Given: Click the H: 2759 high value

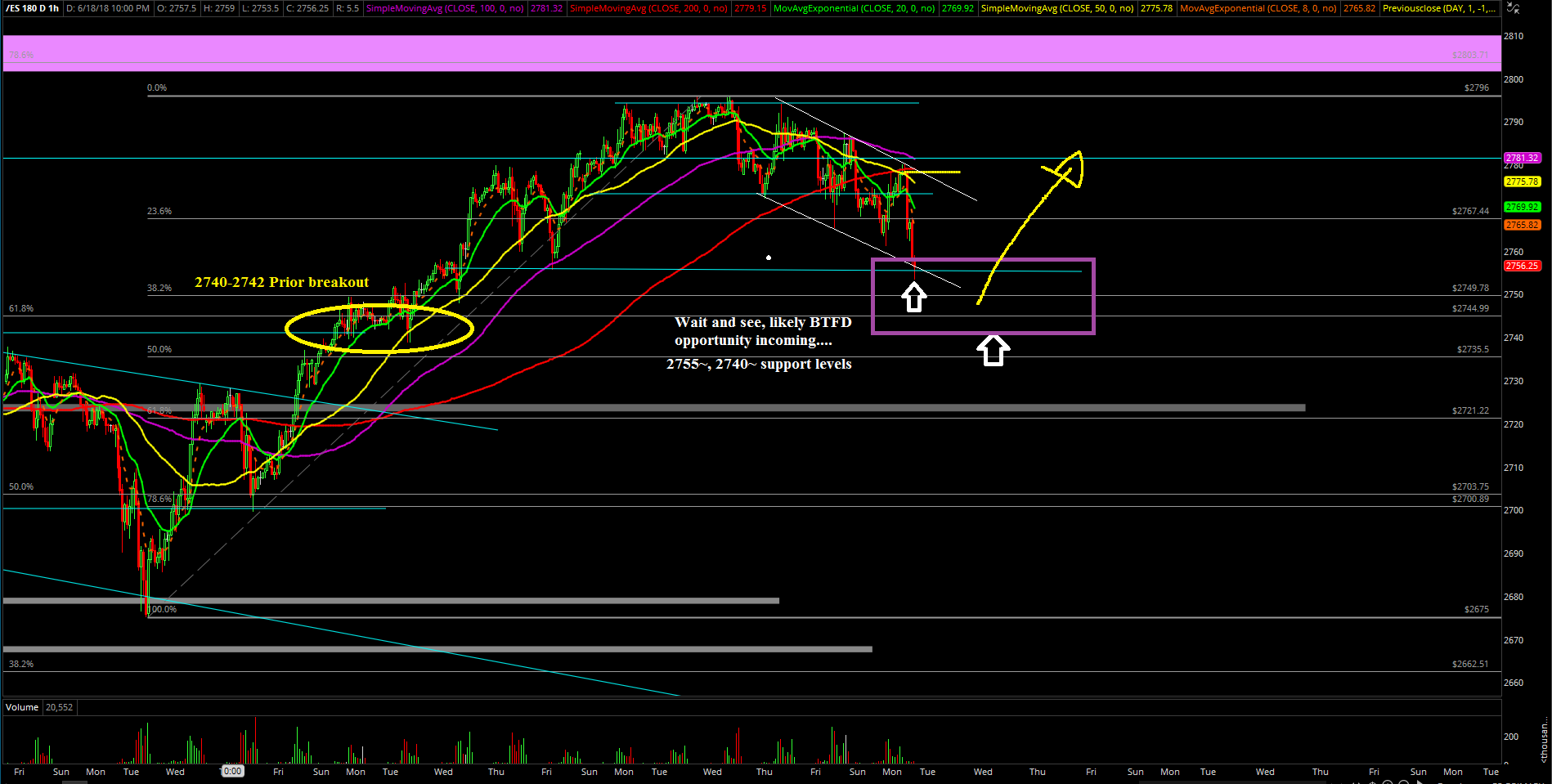Looking at the screenshot, I should (219, 8).
